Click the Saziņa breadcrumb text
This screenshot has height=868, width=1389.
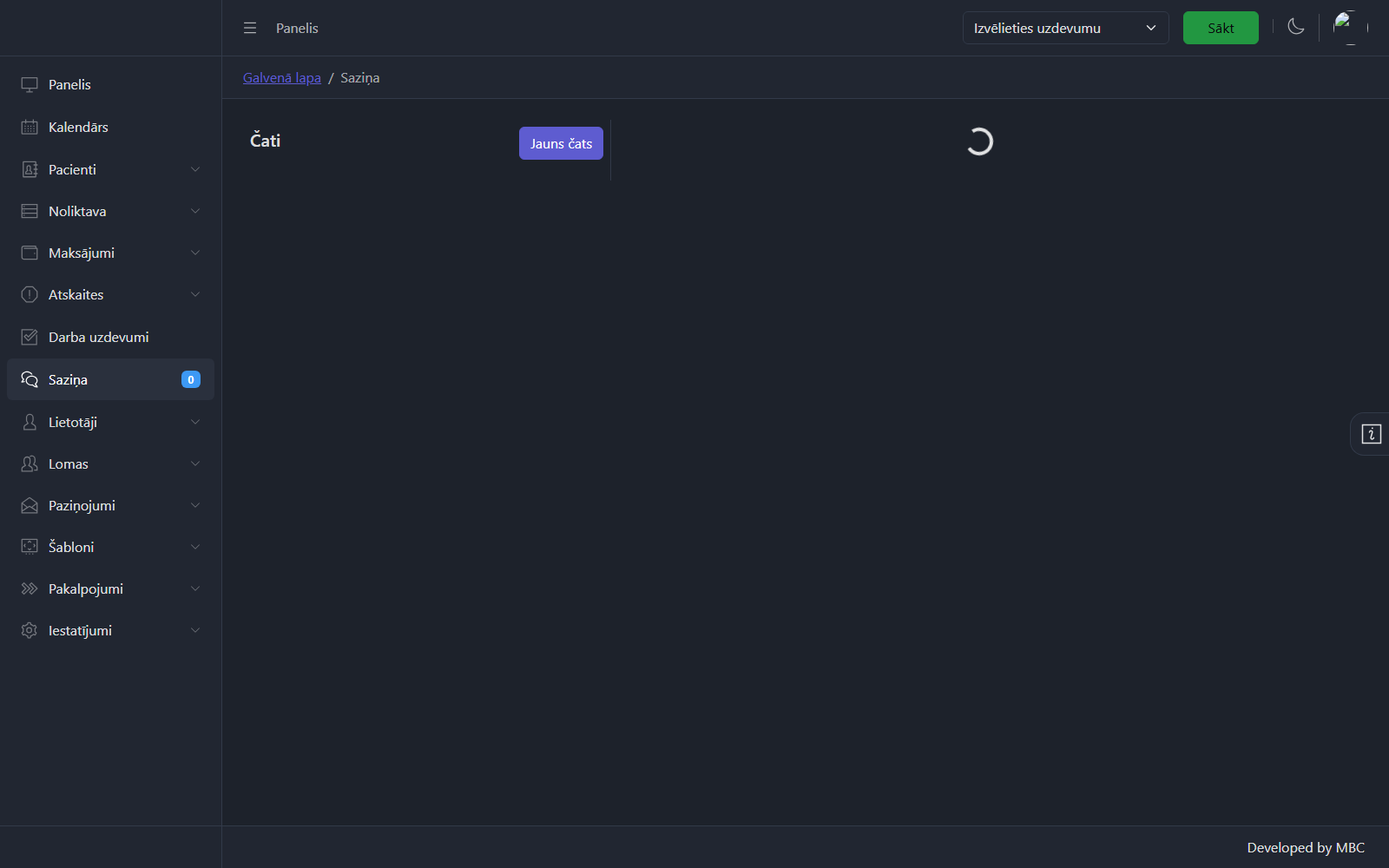tap(360, 77)
